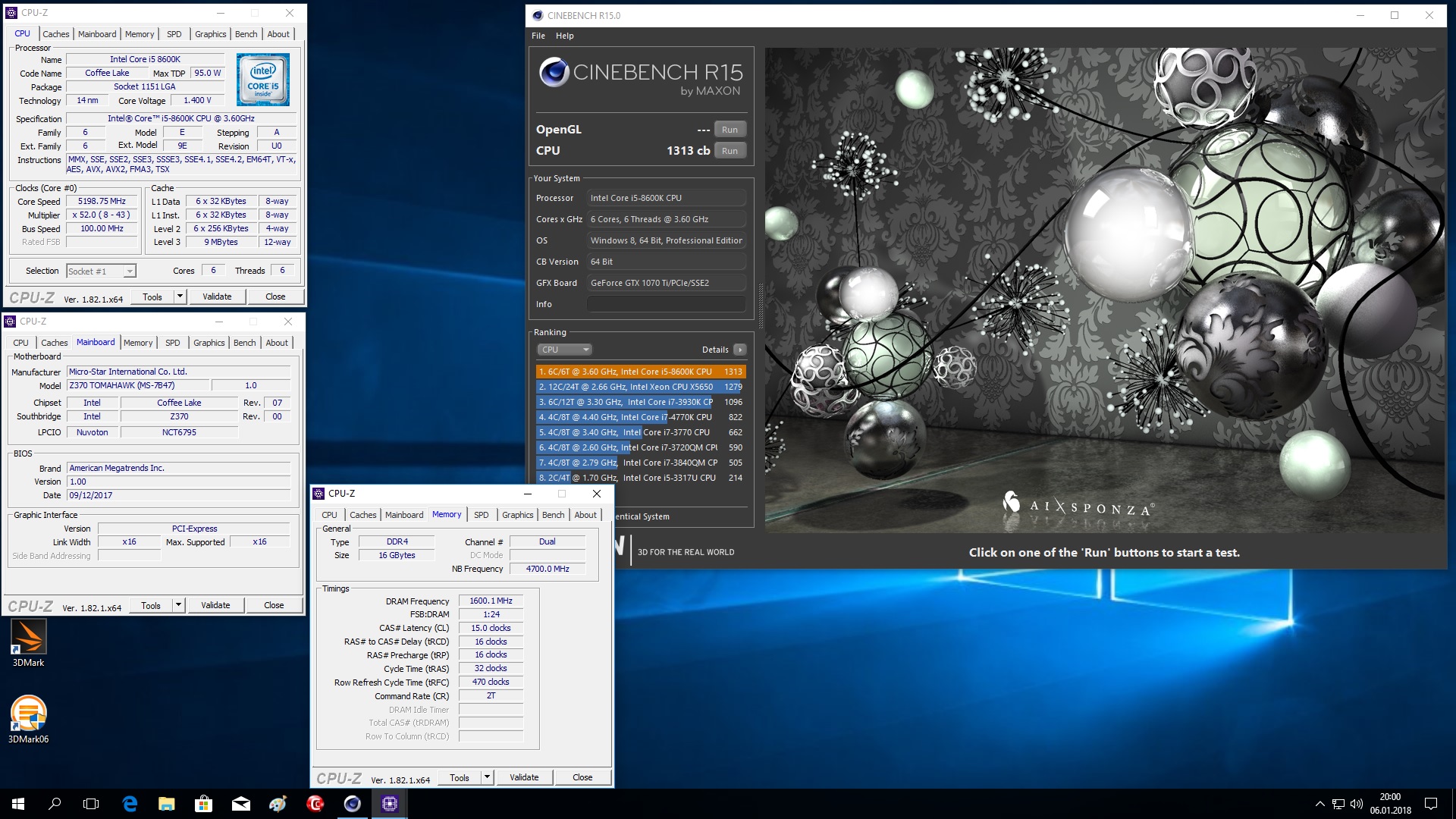Screen dimensions: 1456x819
Task: Run the OpenGL benchmark
Action: tap(730, 130)
